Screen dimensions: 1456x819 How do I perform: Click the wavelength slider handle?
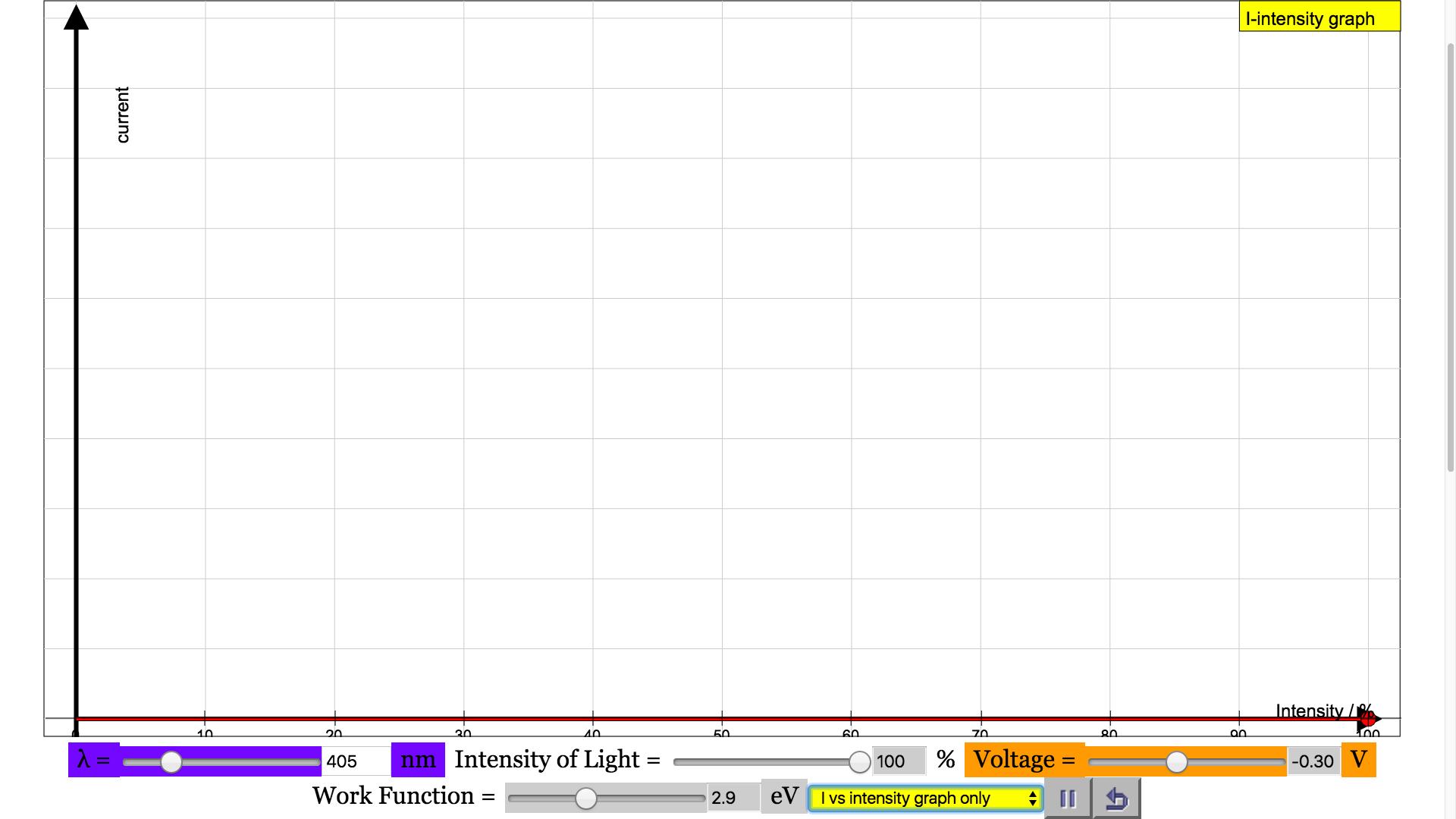[171, 761]
